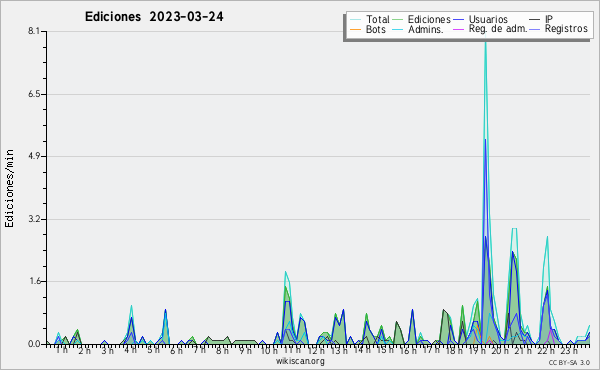Click the y-axis value 1.6

pyautogui.click(x=34, y=281)
